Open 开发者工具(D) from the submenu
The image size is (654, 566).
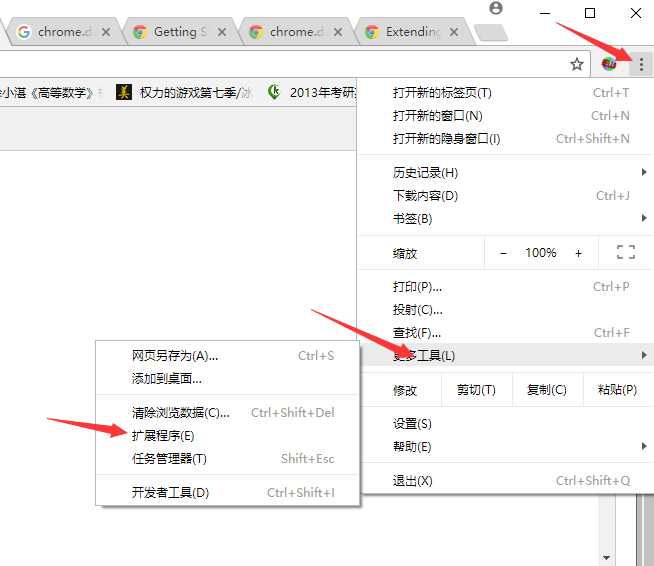tap(227, 493)
